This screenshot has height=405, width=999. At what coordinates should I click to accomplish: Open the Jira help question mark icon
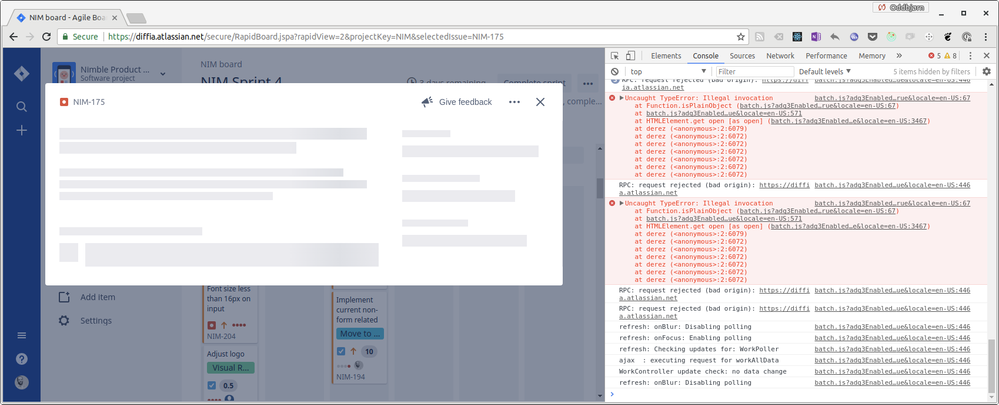22,359
